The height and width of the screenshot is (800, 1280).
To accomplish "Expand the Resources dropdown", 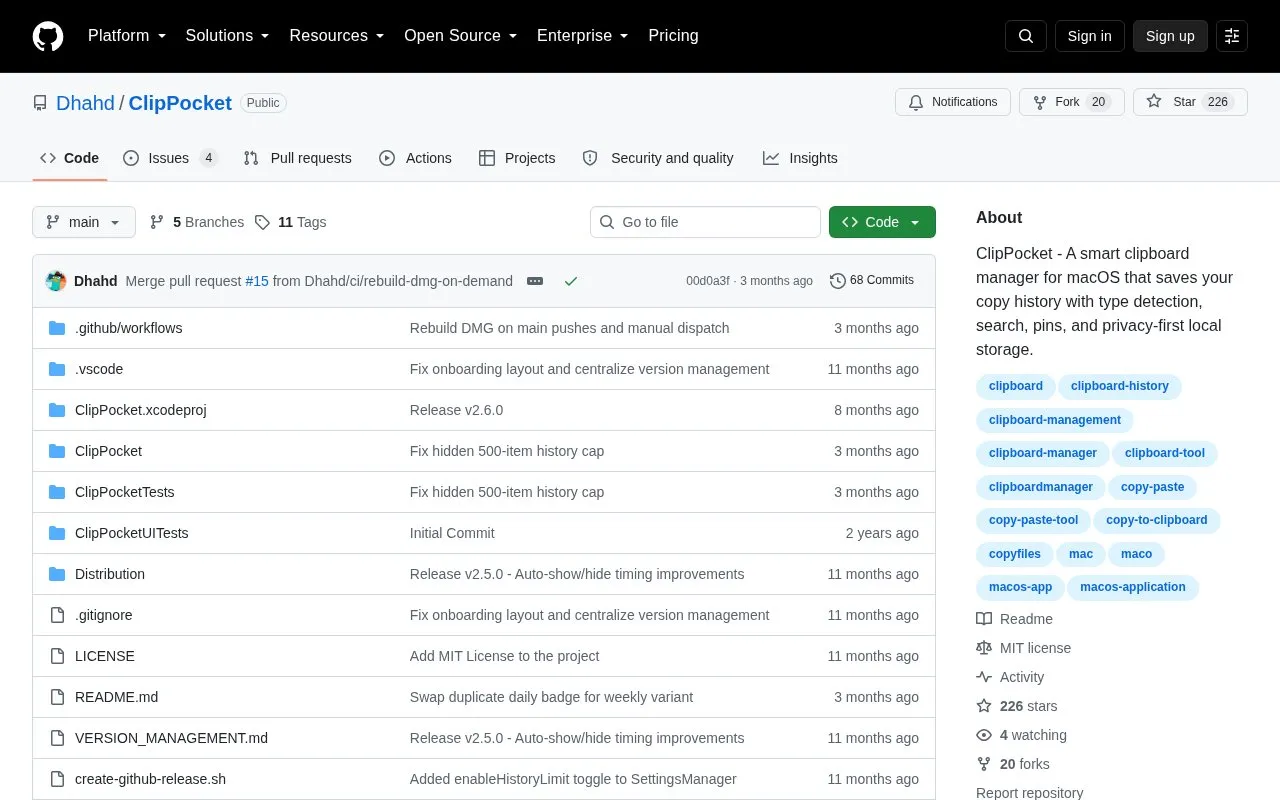I will click(337, 36).
